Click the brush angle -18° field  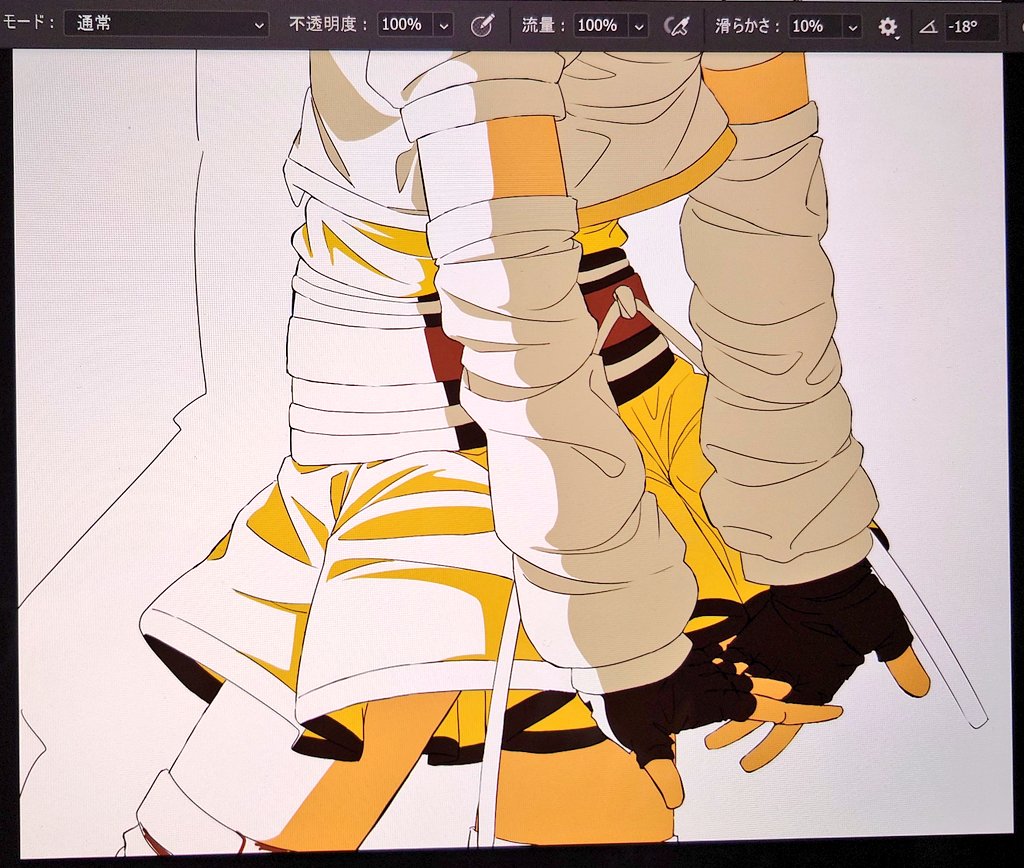[971, 27]
